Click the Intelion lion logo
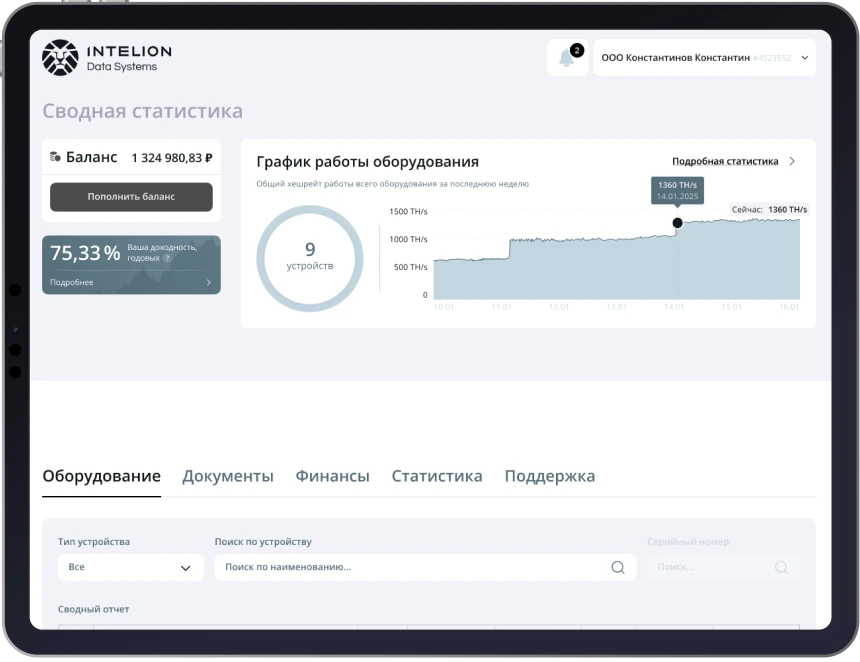The height and width of the screenshot is (662, 860). (x=59, y=58)
